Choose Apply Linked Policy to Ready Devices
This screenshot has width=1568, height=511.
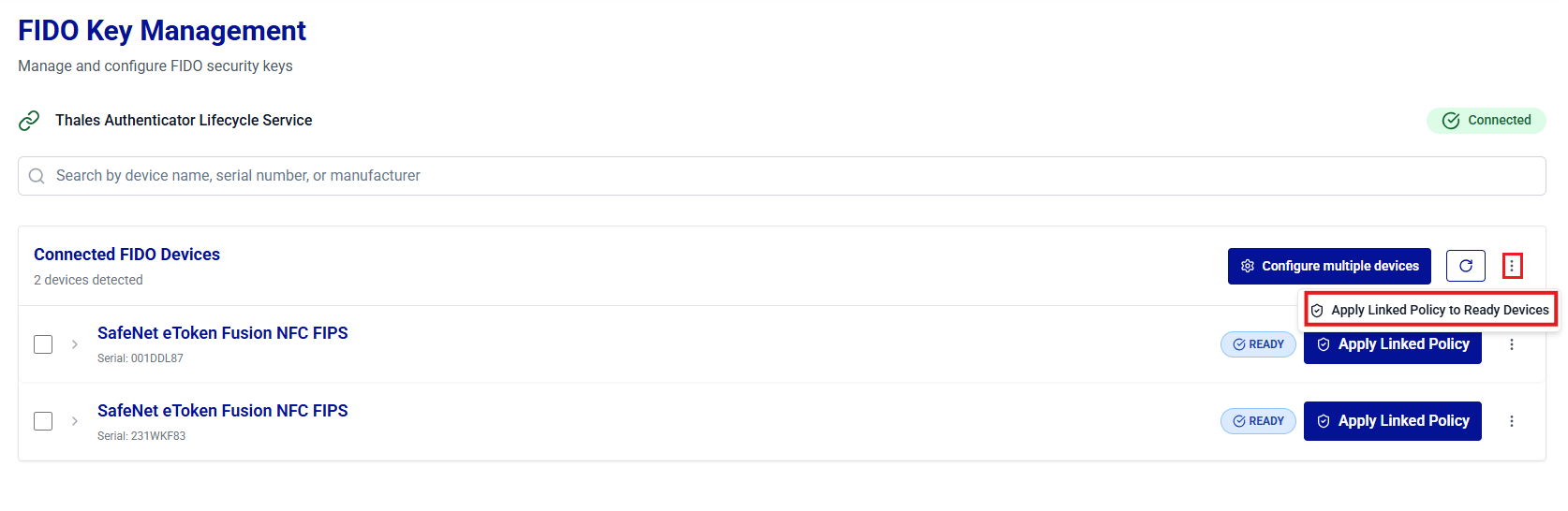coord(1431,310)
